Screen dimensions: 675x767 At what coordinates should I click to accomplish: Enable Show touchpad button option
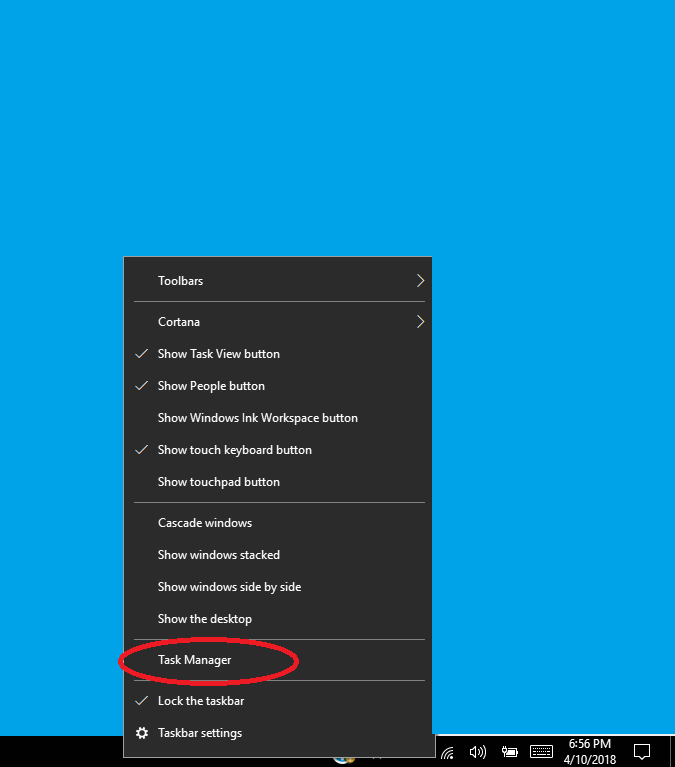click(277, 482)
